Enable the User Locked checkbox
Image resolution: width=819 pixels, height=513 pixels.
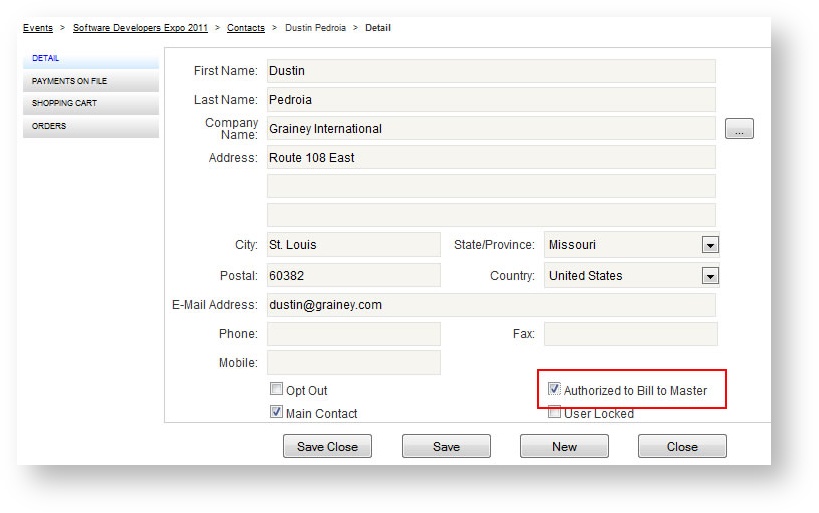(555, 412)
